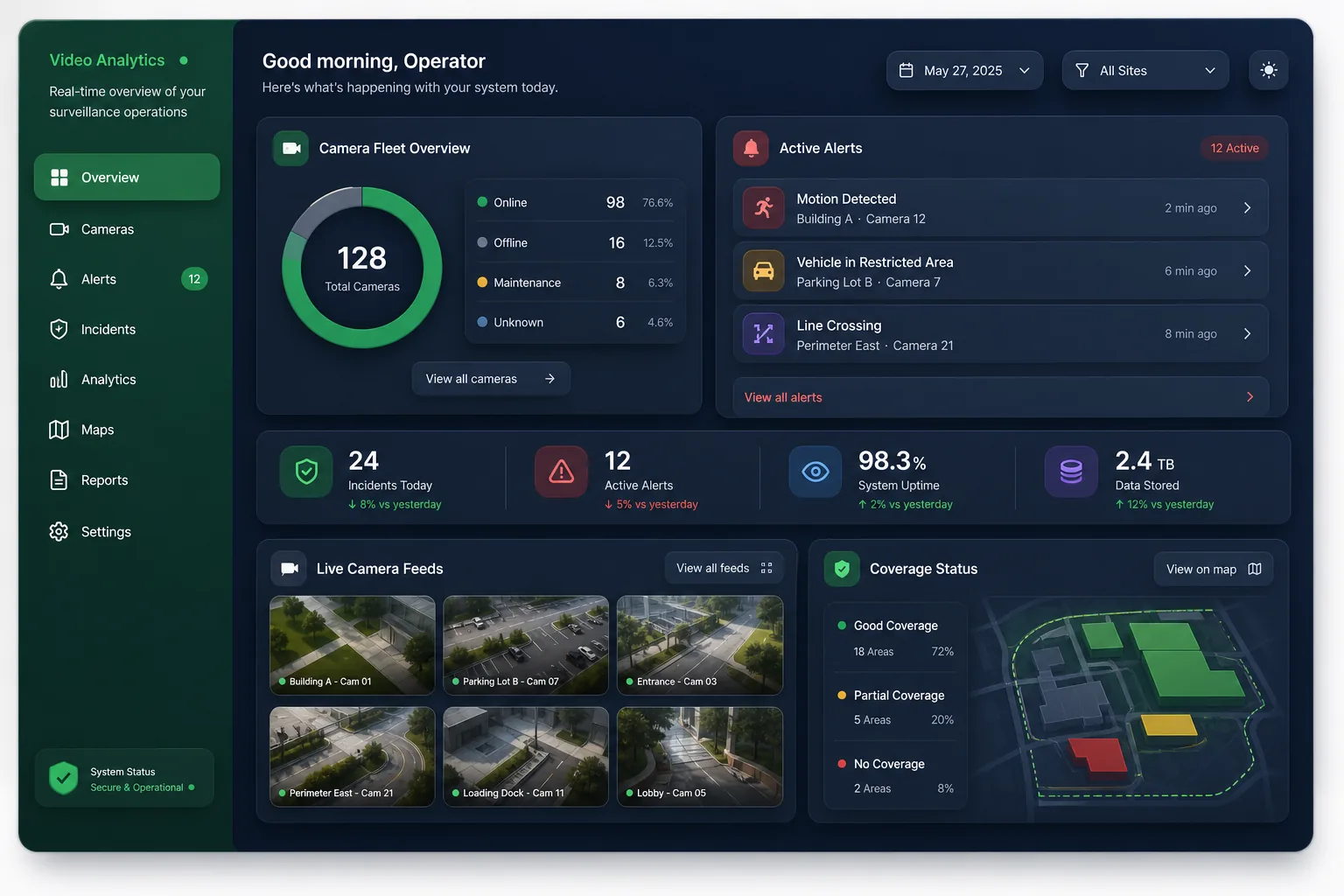The height and width of the screenshot is (896, 1344).
Task: Click calendar icon in date picker
Action: coord(906,70)
